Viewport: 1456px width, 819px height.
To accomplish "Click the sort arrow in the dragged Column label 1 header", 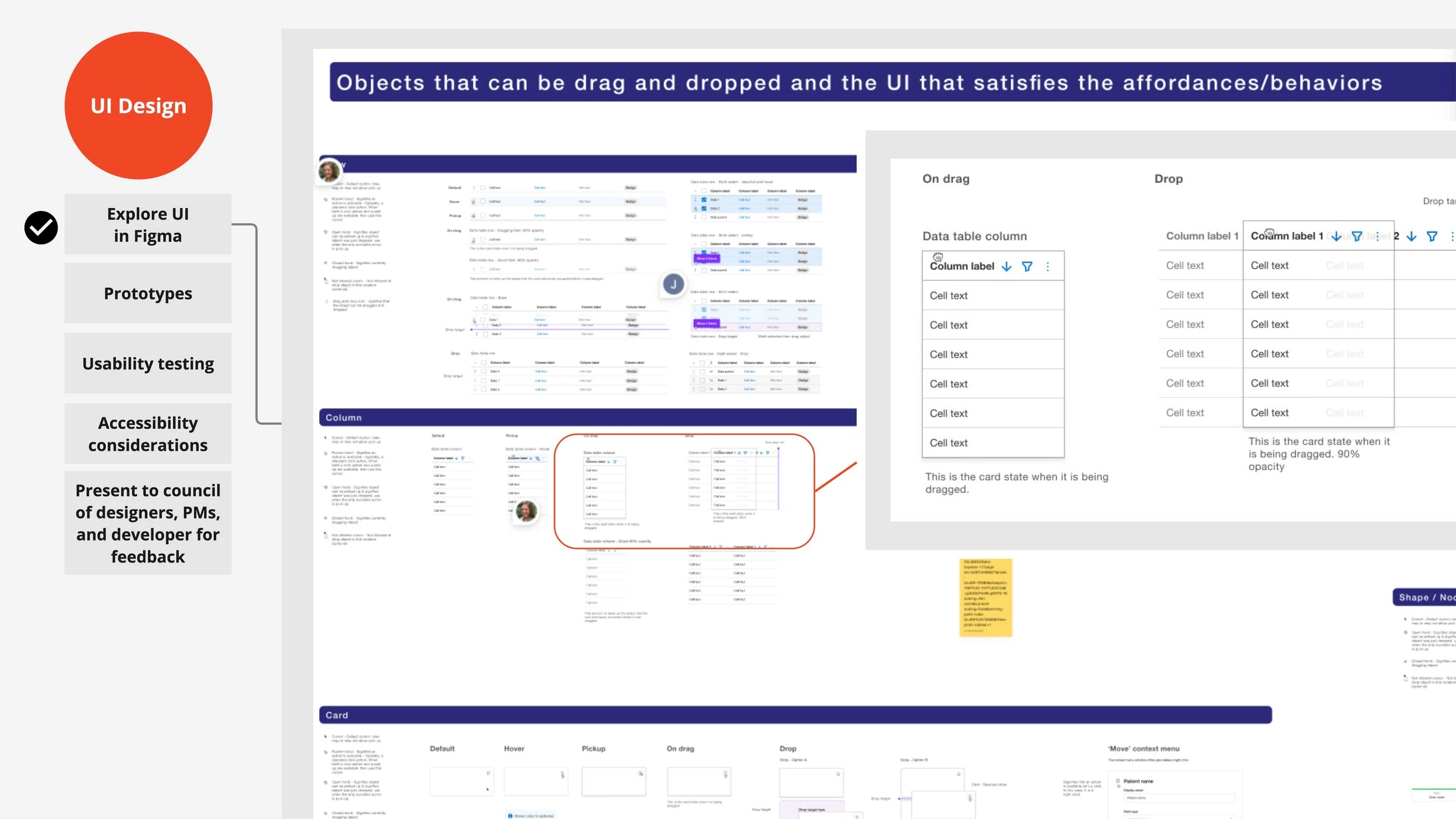I will pyautogui.click(x=1337, y=236).
